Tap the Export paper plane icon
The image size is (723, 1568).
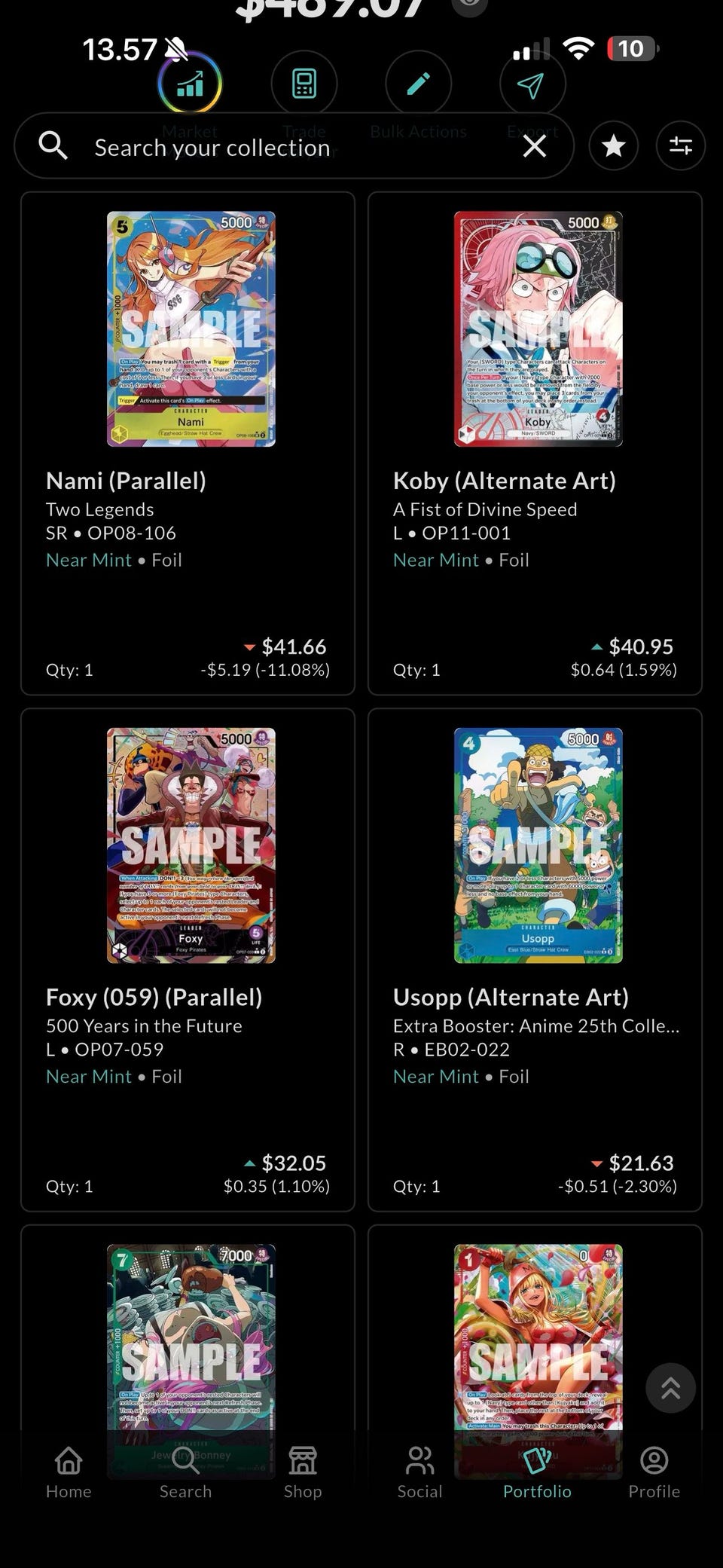pyautogui.click(x=532, y=84)
